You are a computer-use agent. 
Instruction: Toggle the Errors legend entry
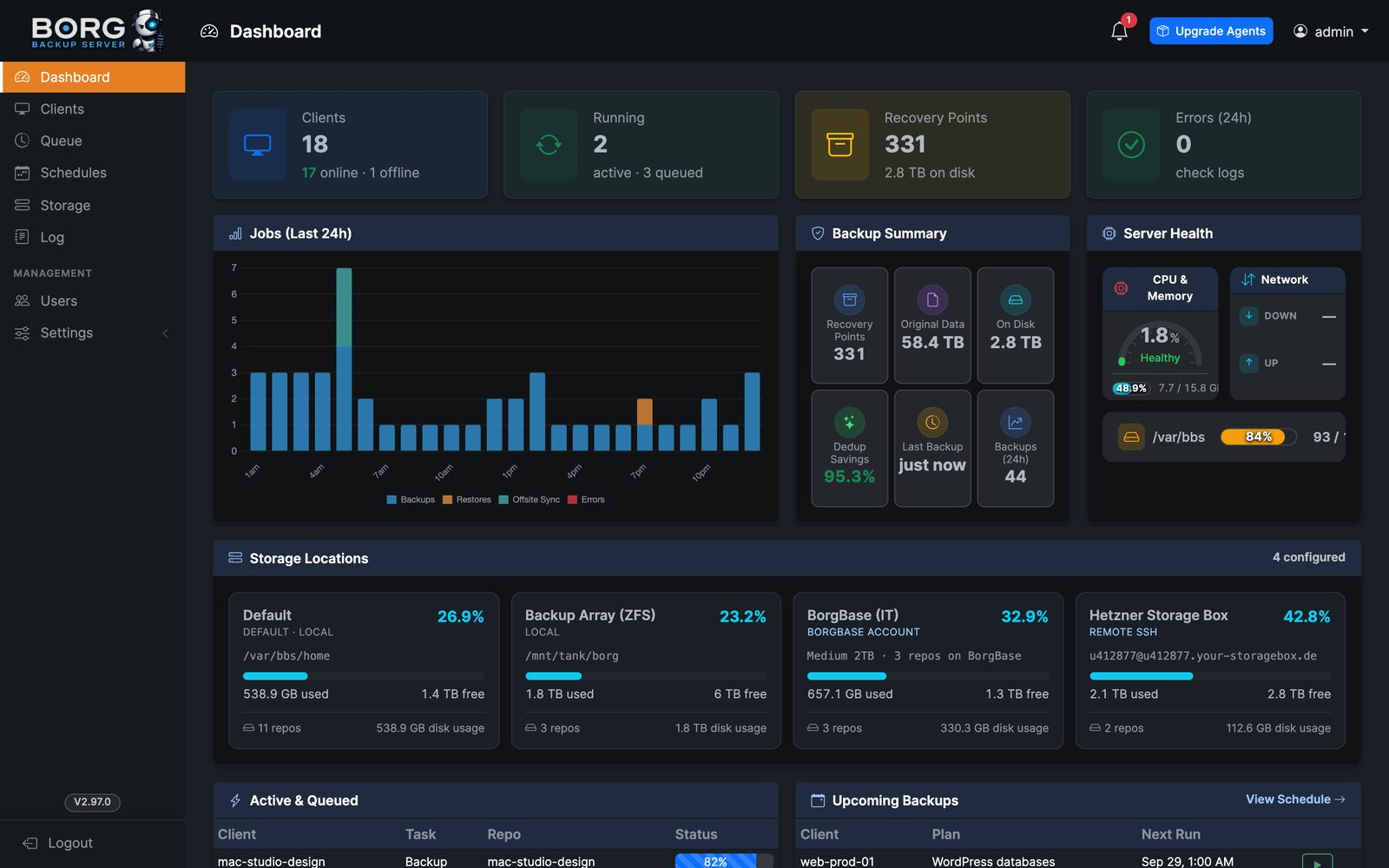point(586,500)
